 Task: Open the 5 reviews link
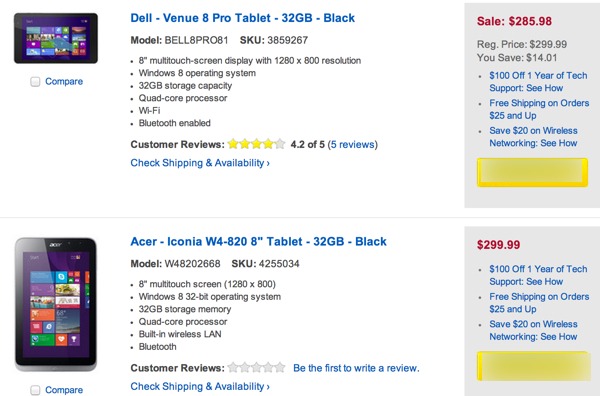352,144
